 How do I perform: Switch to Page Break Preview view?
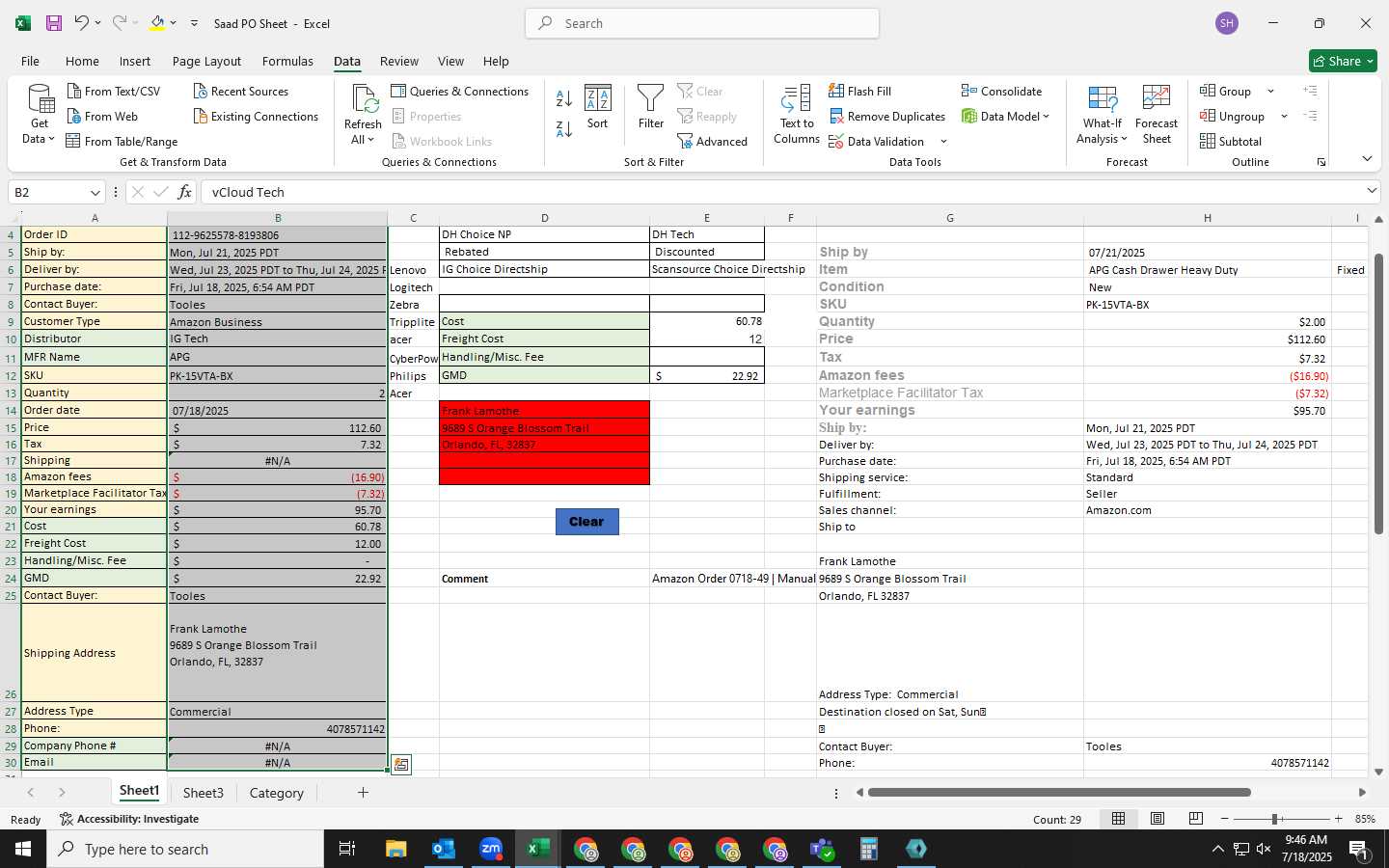click(1196, 819)
